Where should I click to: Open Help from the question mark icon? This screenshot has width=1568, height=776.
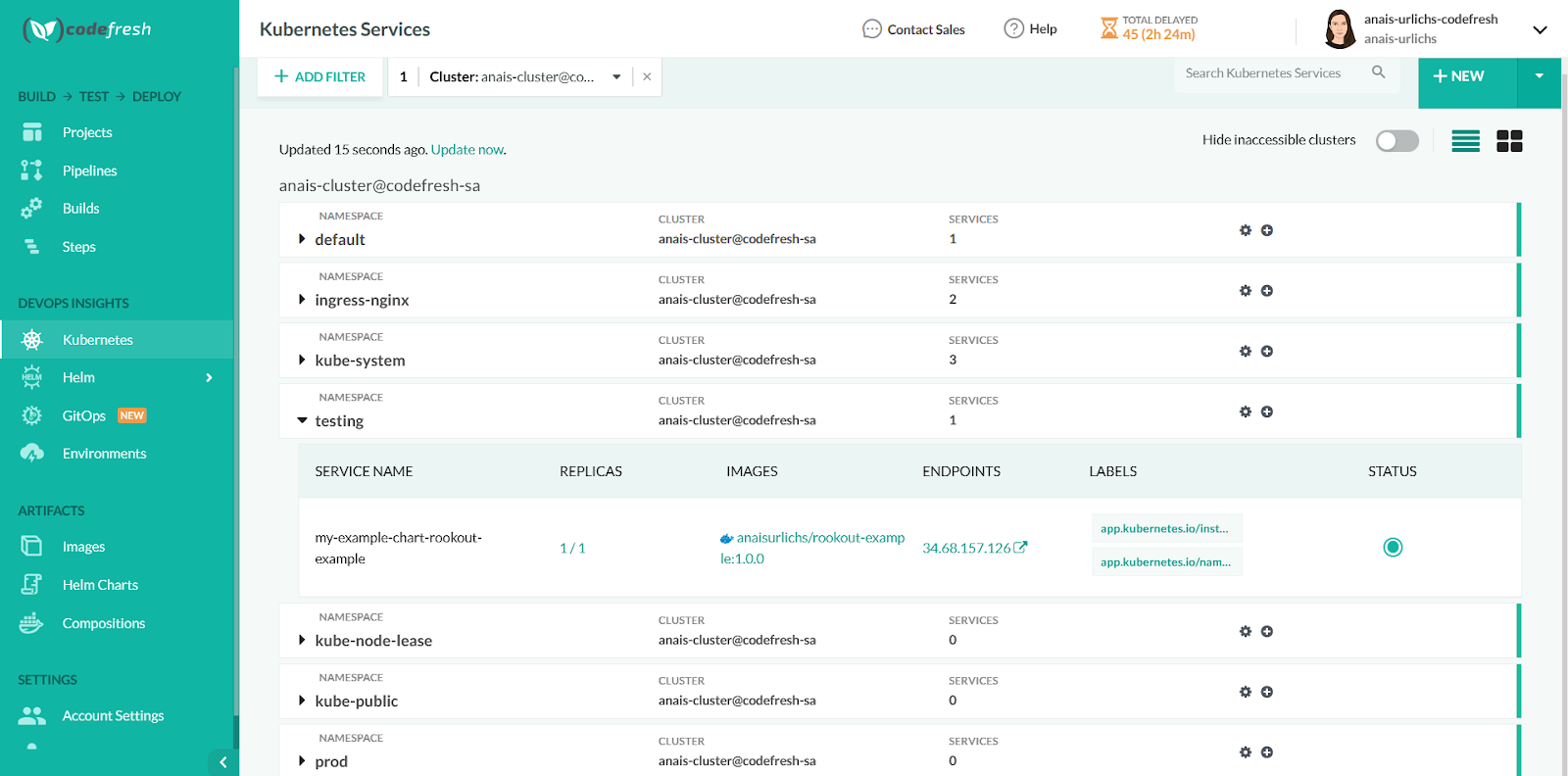point(1014,29)
